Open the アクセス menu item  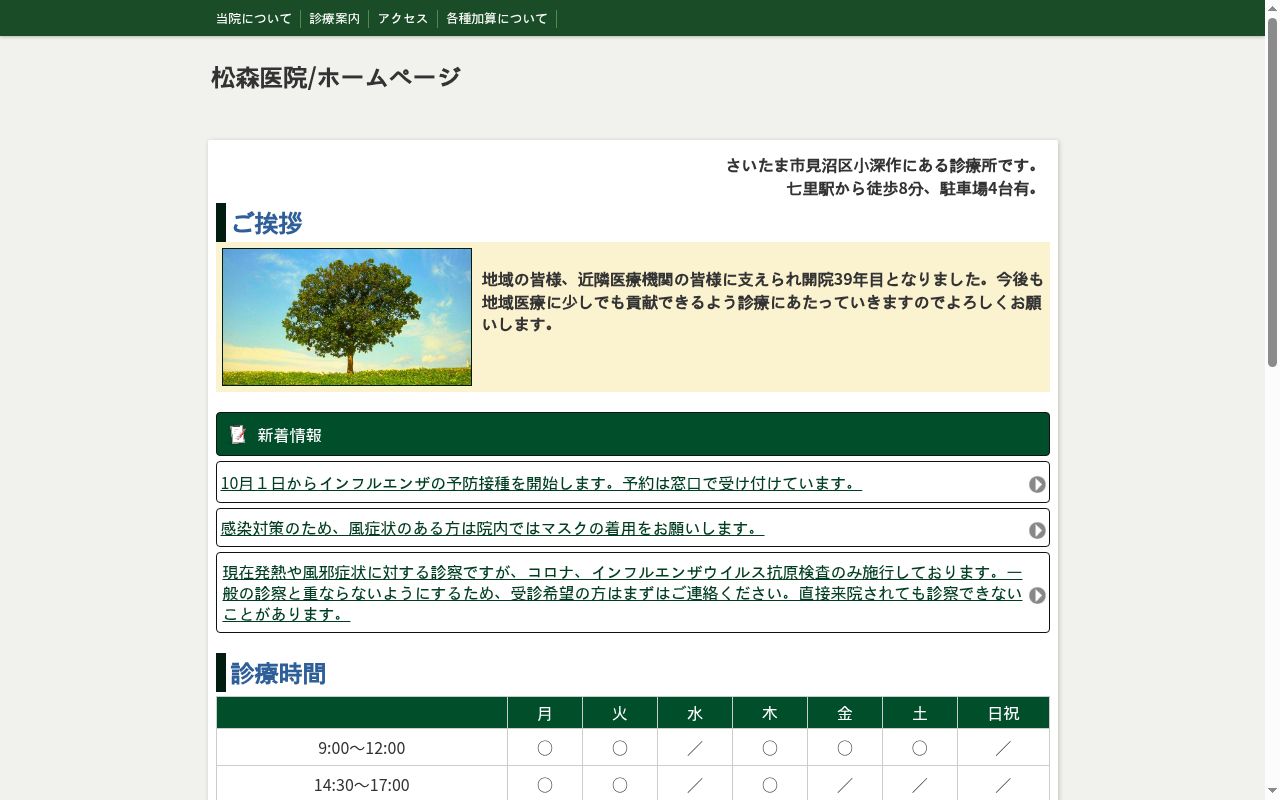tap(403, 18)
